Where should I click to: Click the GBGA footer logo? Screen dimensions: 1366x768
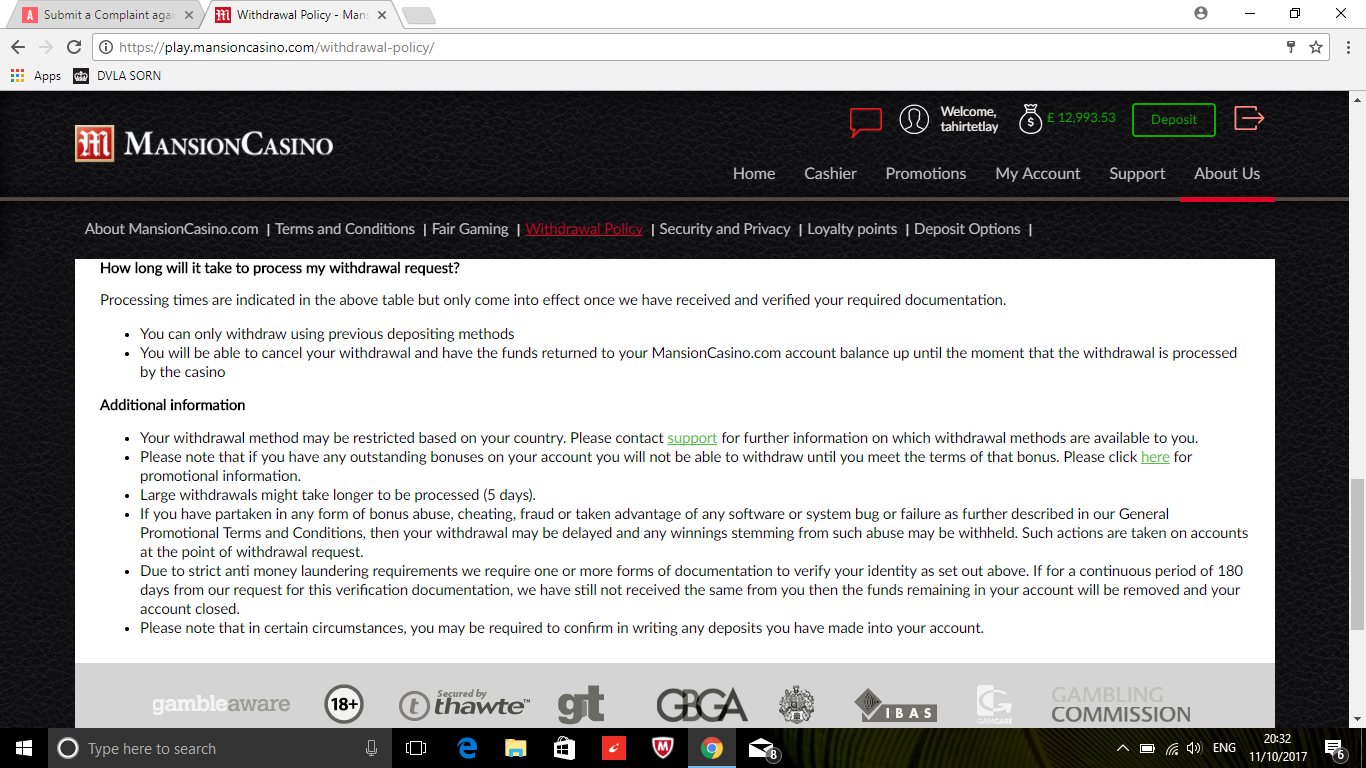pyautogui.click(x=701, y=705)
